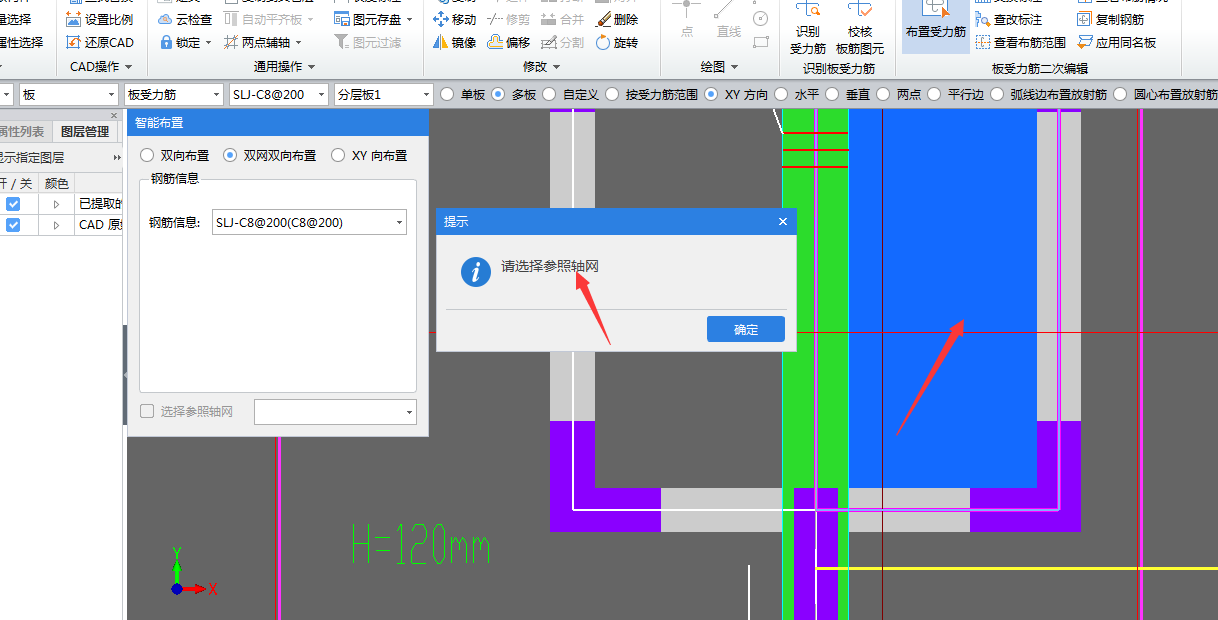Choose 双向布置 in 智能布置 dialog

(175, 155)
